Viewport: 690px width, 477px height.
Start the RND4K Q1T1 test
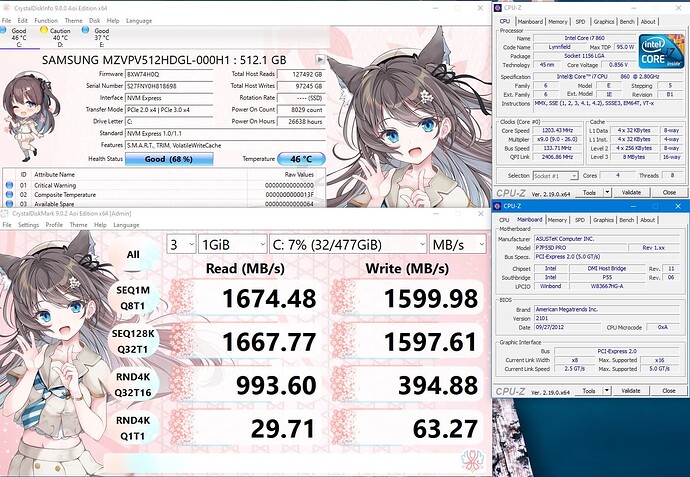[x=133, y=428]
